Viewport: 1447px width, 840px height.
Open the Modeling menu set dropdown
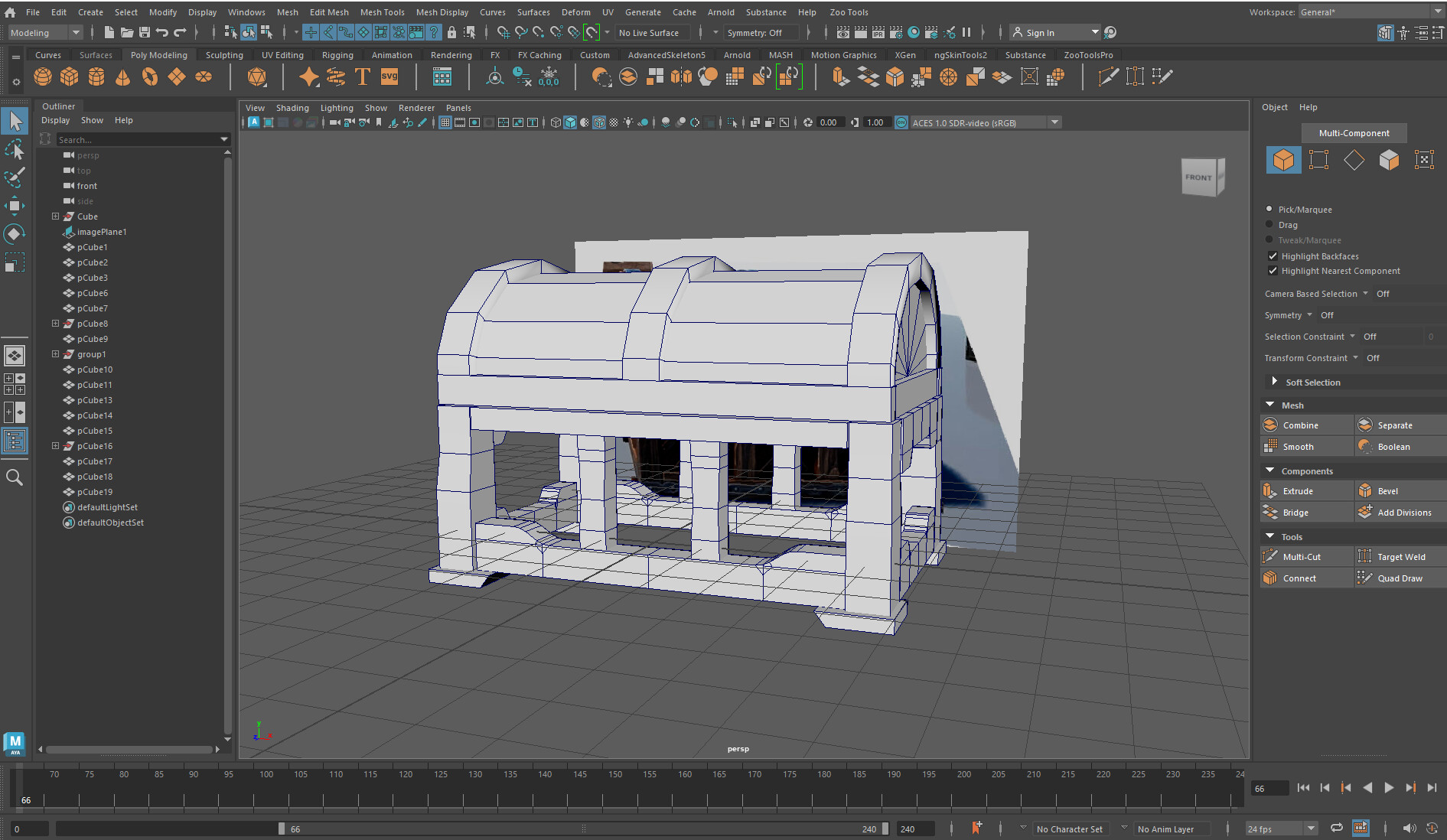click(44, 33)
